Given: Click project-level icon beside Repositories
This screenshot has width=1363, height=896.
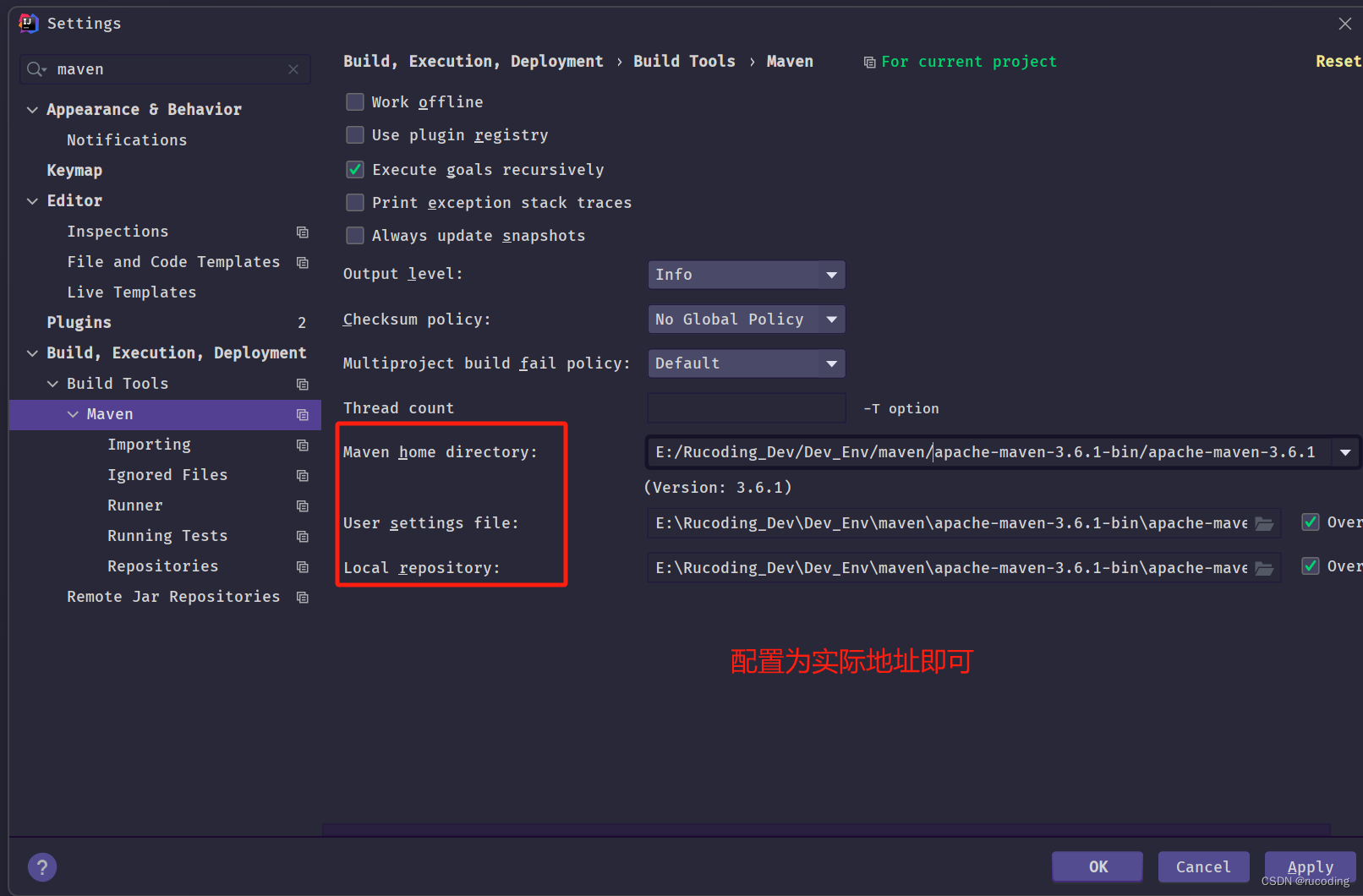Looking at the screenshot, I should click(x=303, y=566).
